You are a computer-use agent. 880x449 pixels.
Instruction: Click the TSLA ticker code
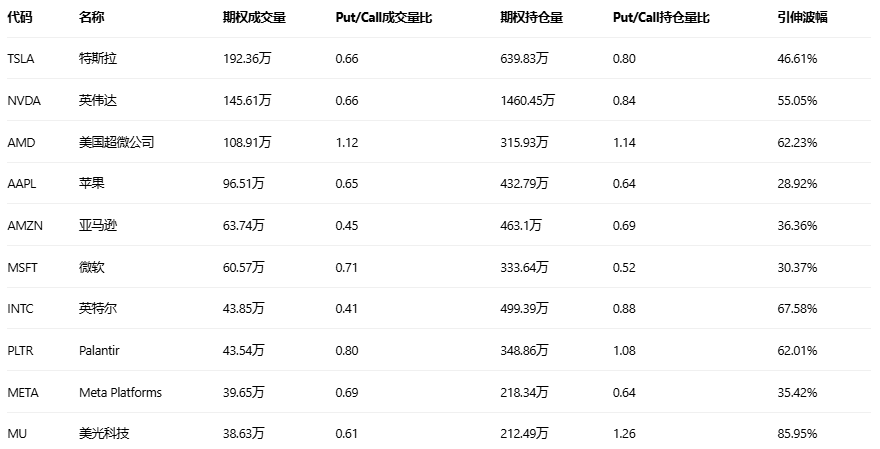pos(21,59)
